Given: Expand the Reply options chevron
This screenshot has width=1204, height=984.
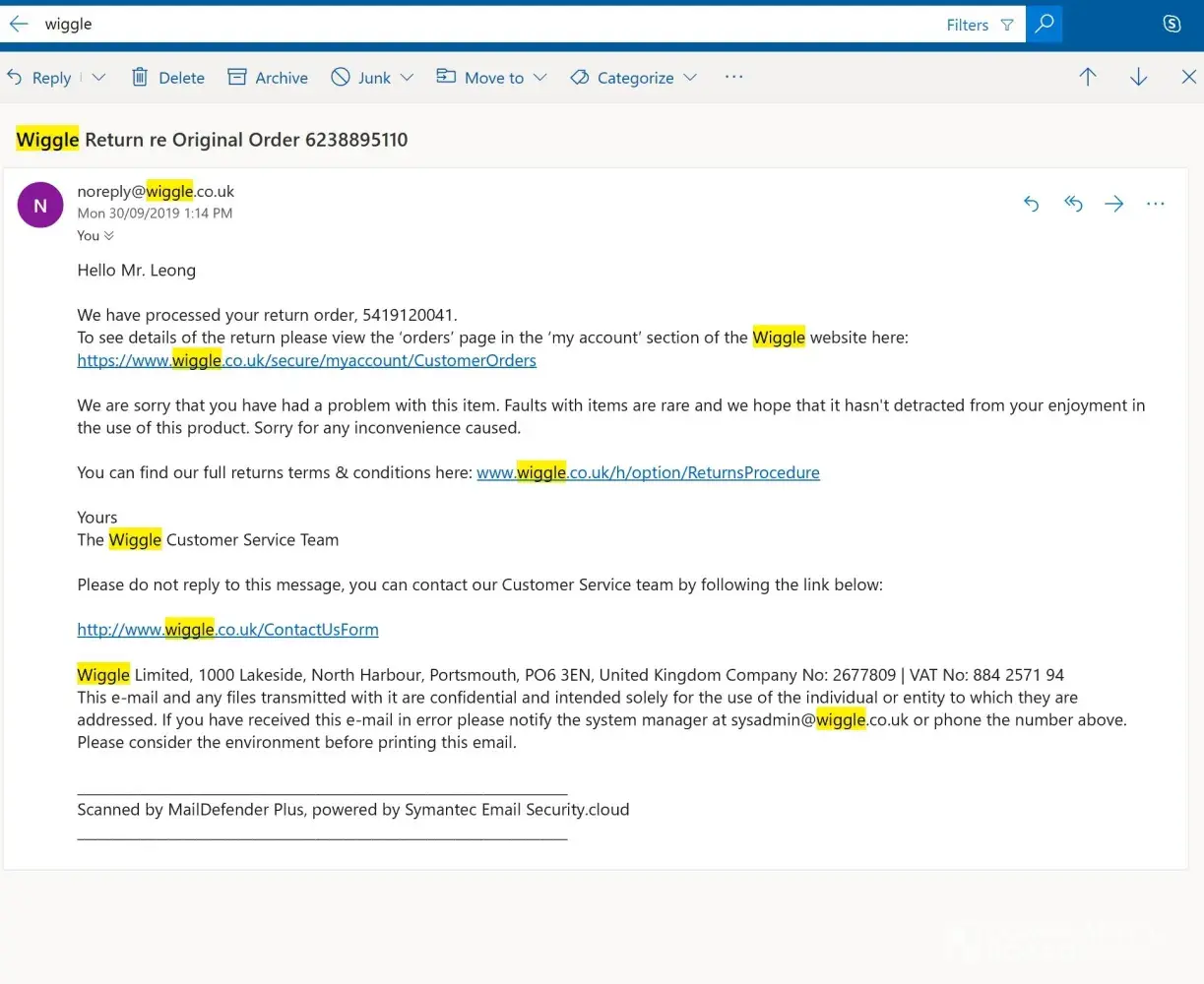Looking at the screenshot, I should 98,78.
